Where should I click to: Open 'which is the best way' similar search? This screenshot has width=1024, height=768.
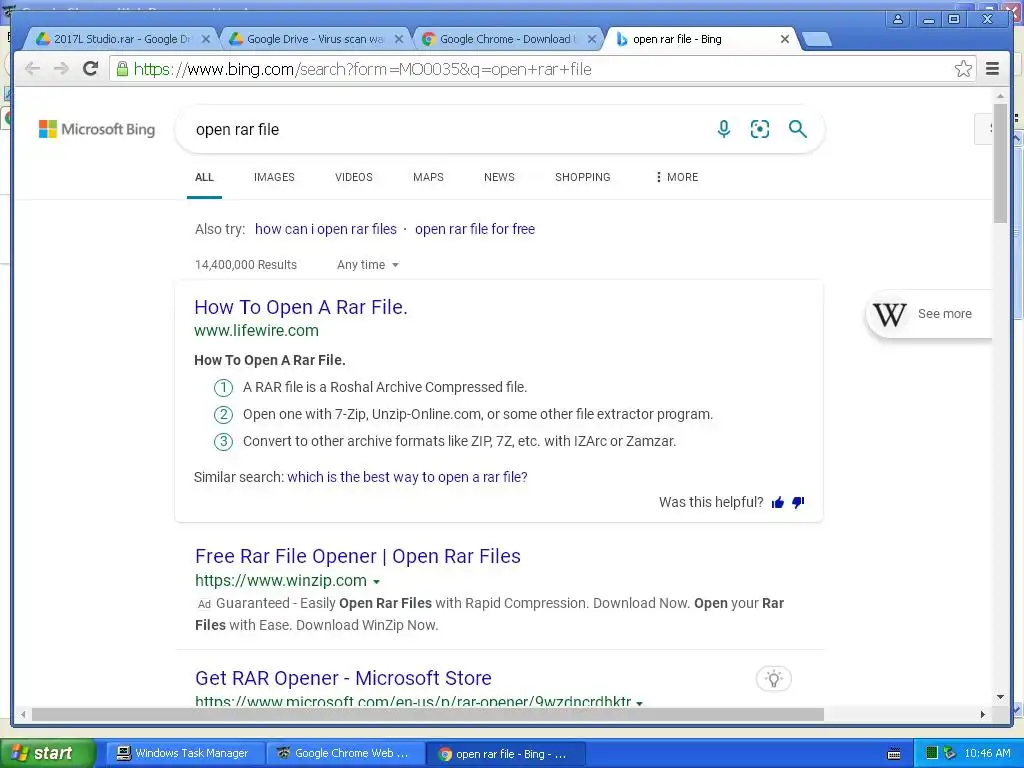[408, 477]
